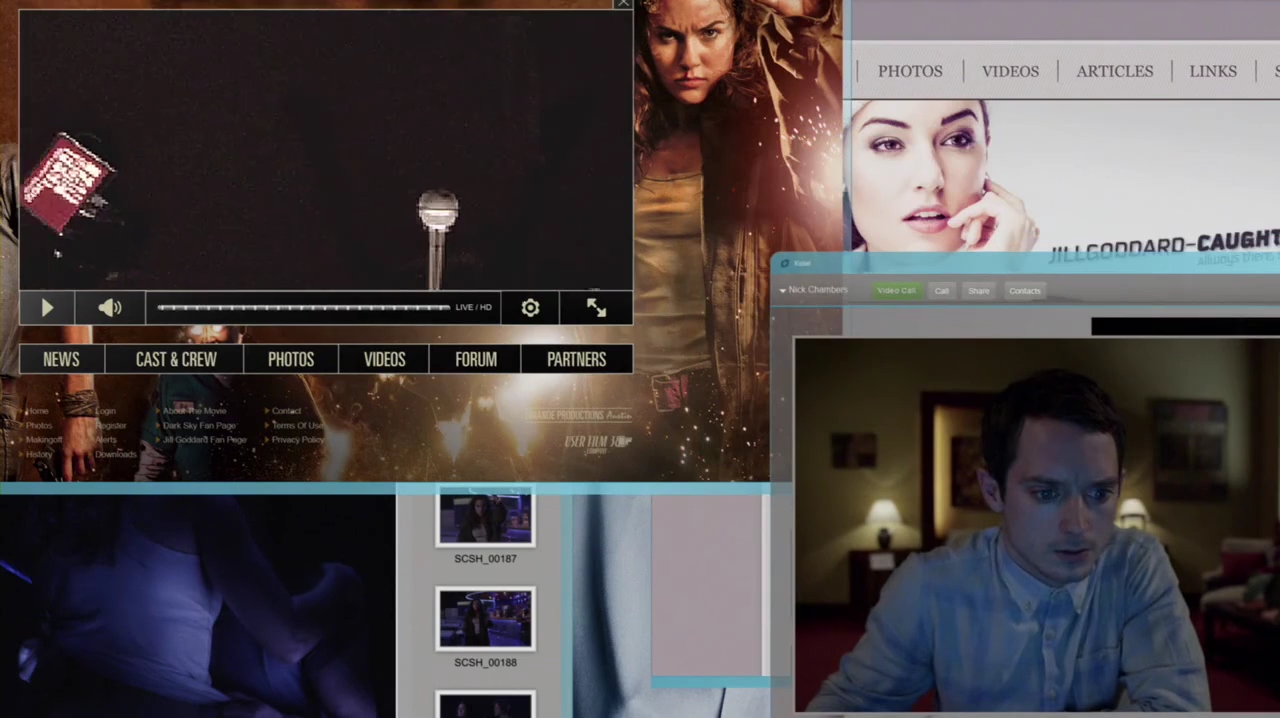Switch to the movie site PHOTOS tab
This screenshot has height=718, width=1280.
click(291, 359)
